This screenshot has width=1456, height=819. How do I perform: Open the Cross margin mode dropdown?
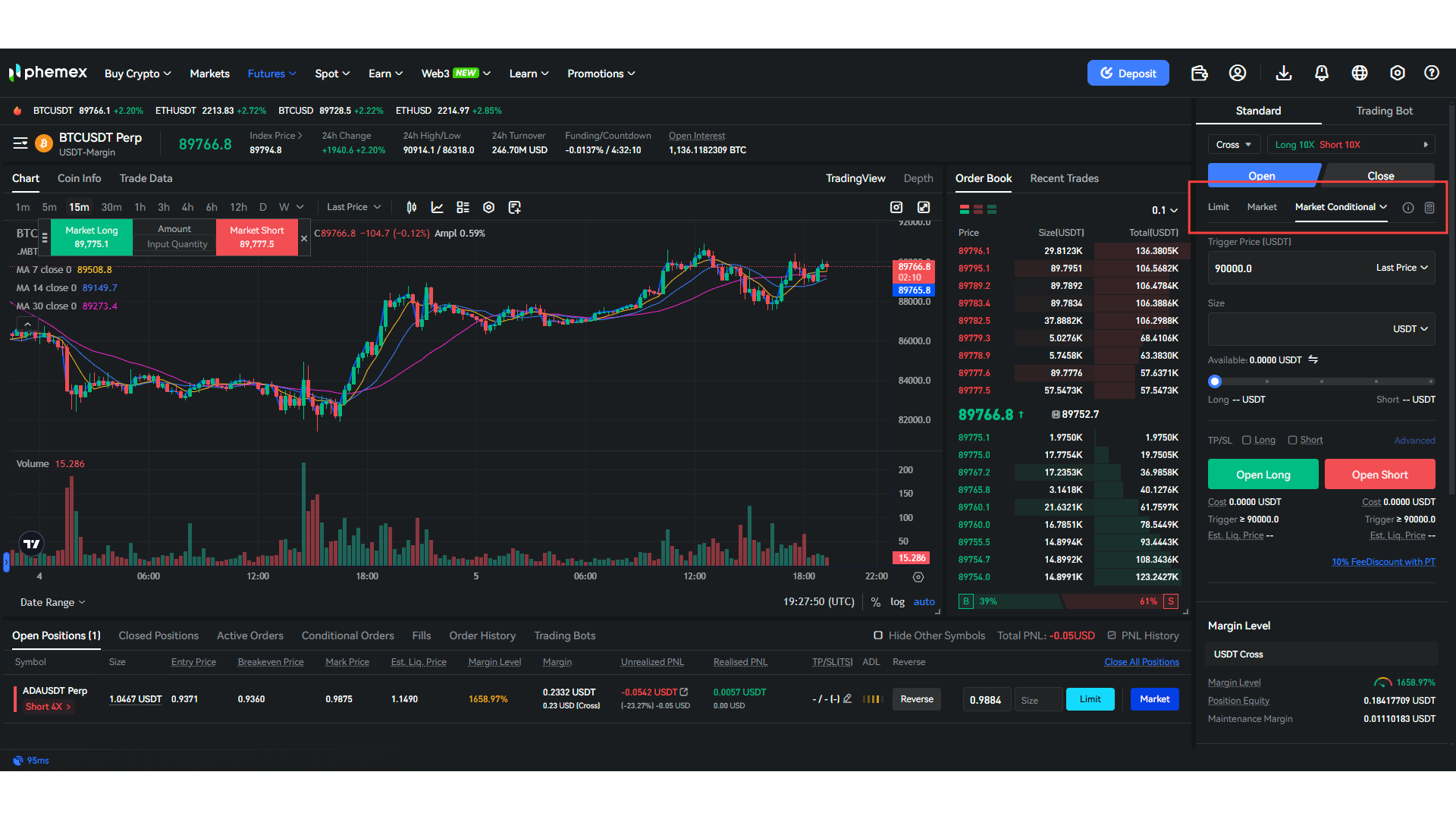(x=1234, y=144)
